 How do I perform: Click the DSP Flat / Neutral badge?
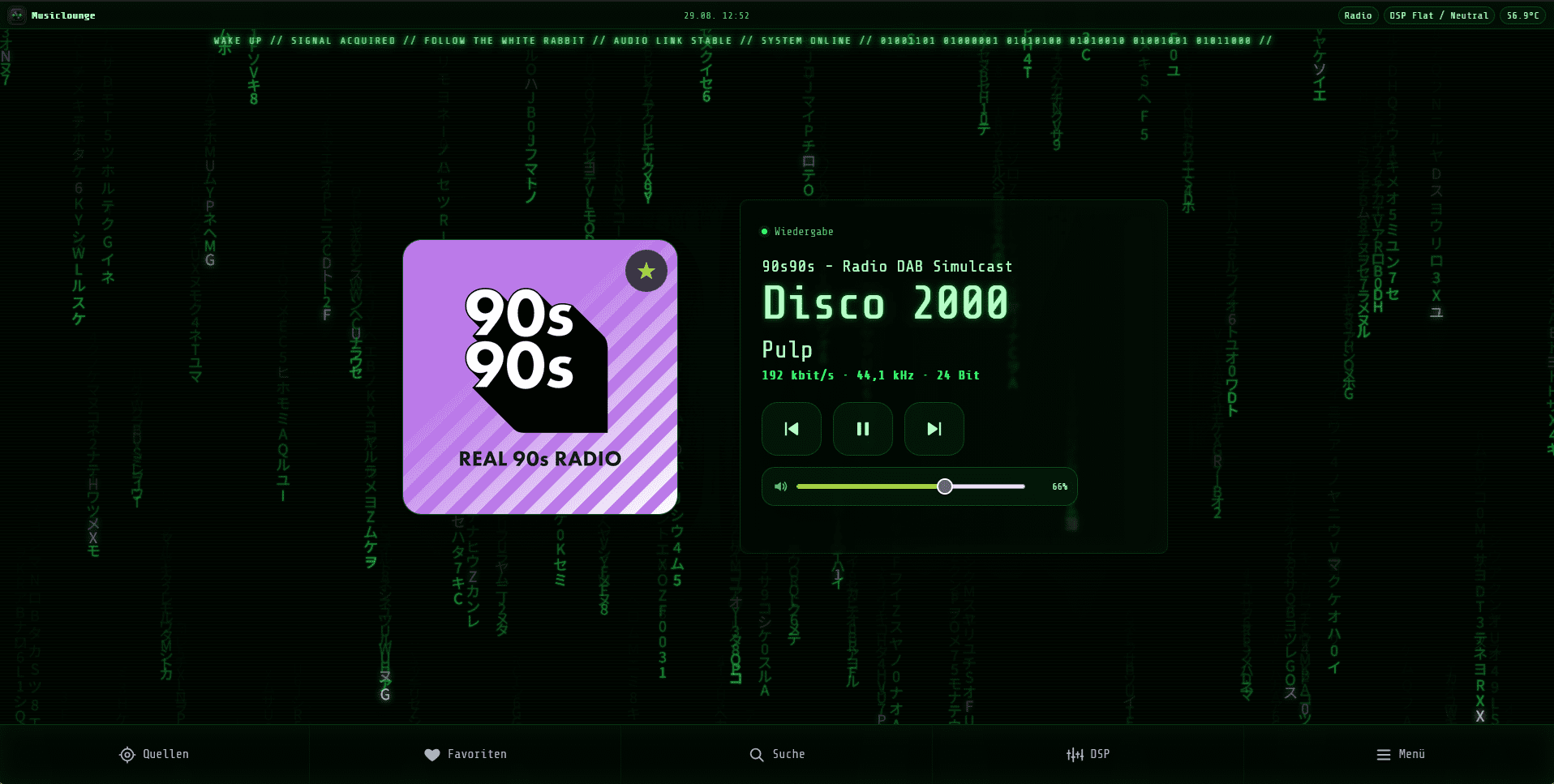tap(1439, 15)
